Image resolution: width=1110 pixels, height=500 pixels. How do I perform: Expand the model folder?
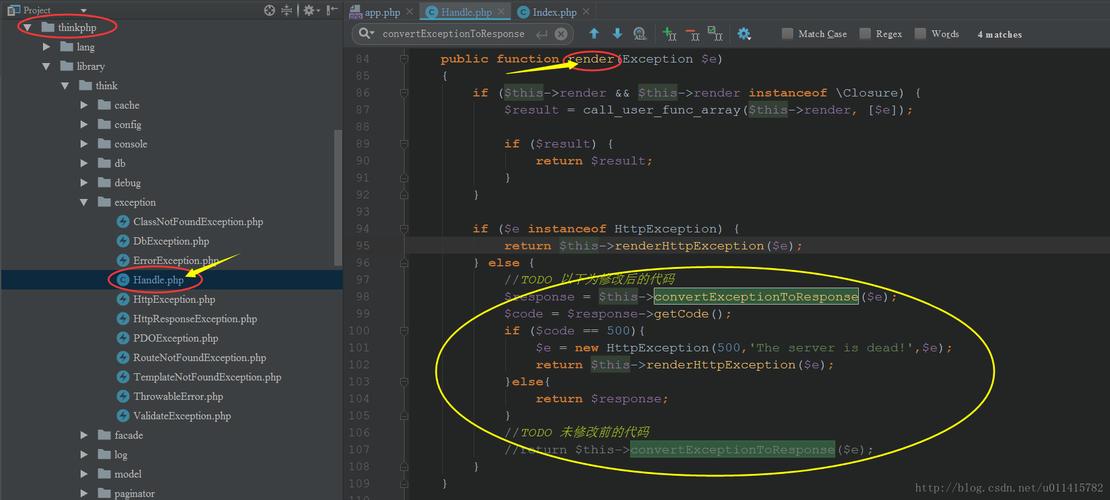84,474
